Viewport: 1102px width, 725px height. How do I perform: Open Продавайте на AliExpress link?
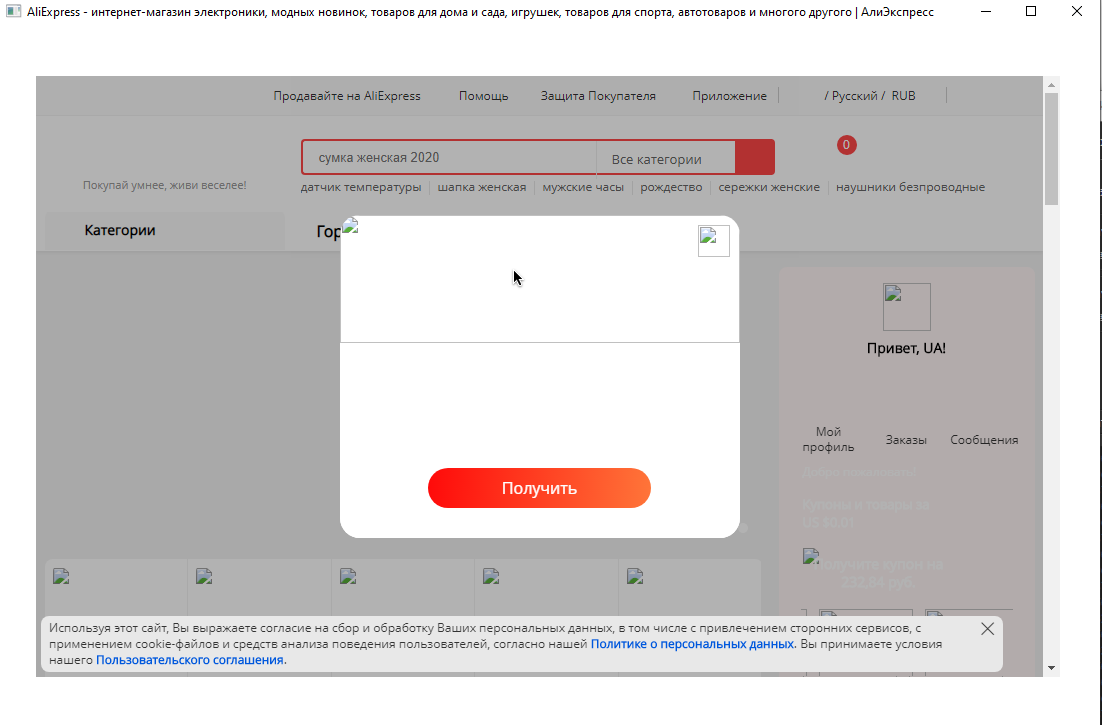point(346,96)
